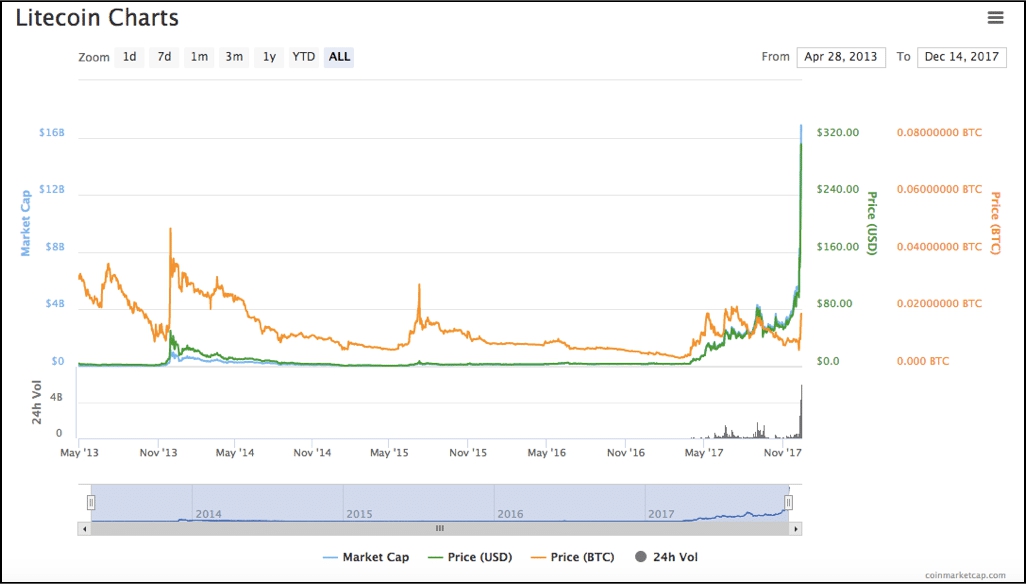Viewport: 1026px width, 584px height.
Task: Set zoom to 3m
Action: click(x=234, y=57)
